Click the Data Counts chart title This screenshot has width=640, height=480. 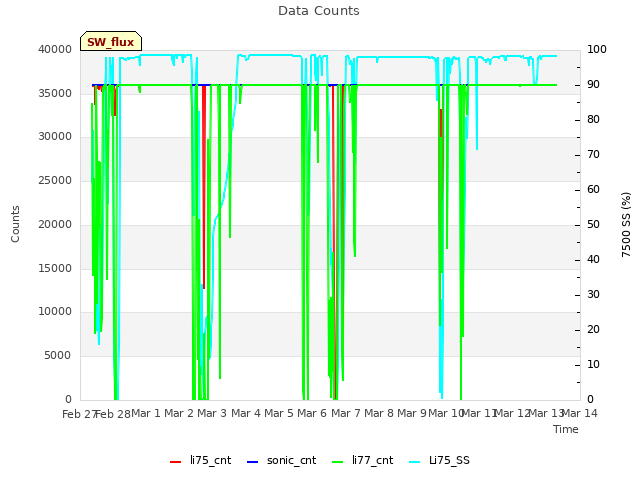319,11
